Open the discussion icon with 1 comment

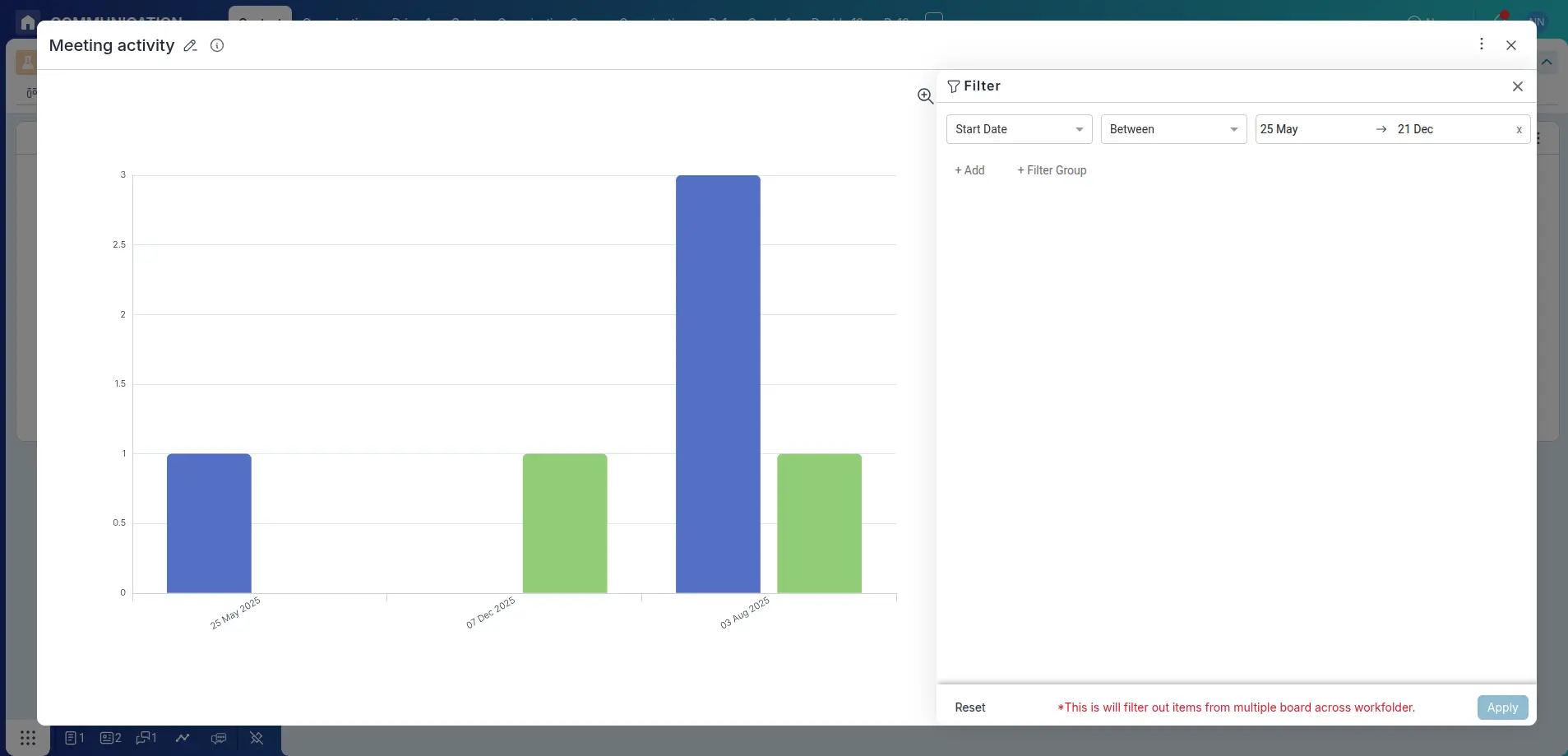tap(145, 738)
